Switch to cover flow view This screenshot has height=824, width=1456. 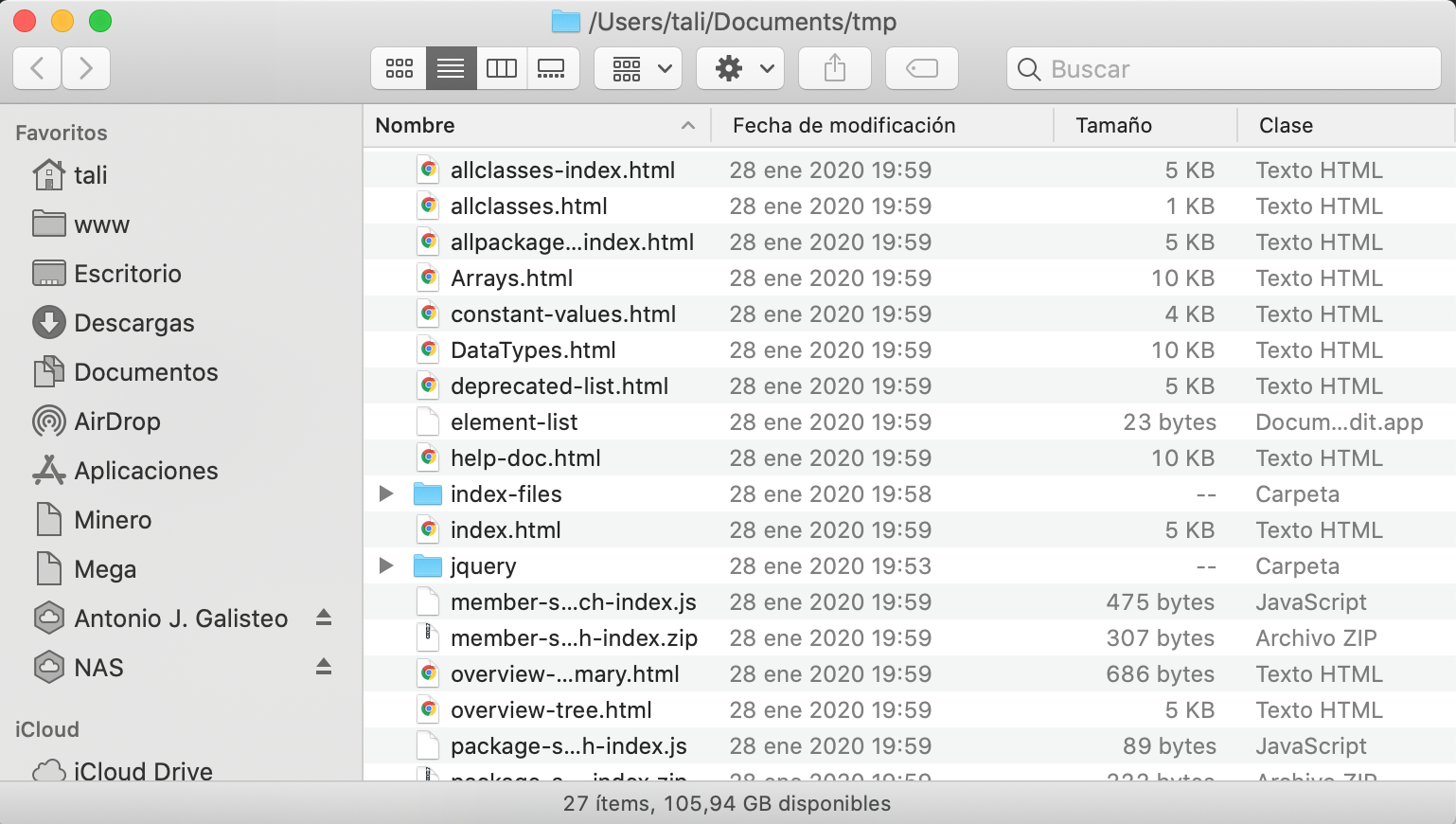pos(553,67)
